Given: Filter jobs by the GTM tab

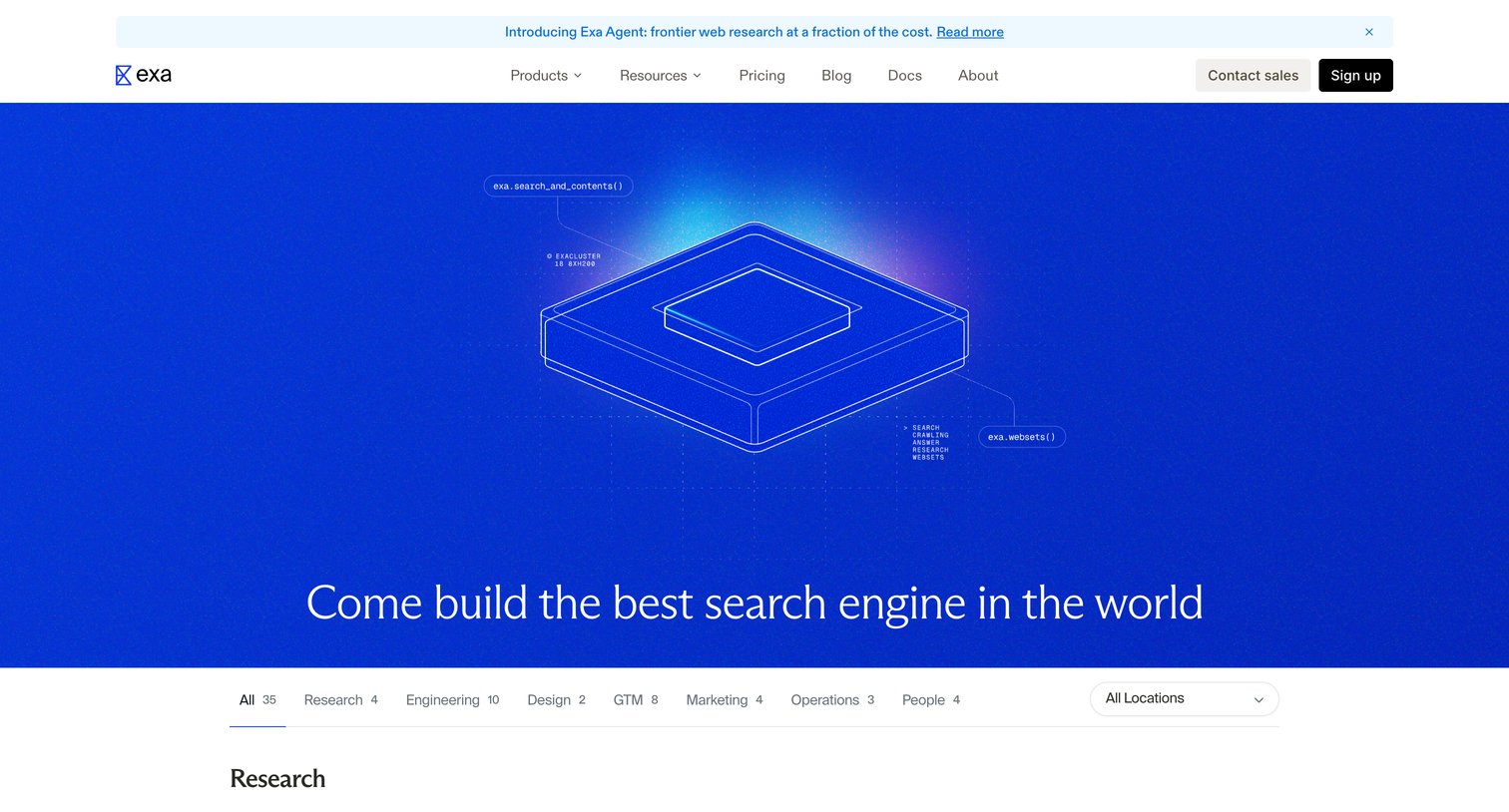Looking at the screenshot, I should point(635,700).
